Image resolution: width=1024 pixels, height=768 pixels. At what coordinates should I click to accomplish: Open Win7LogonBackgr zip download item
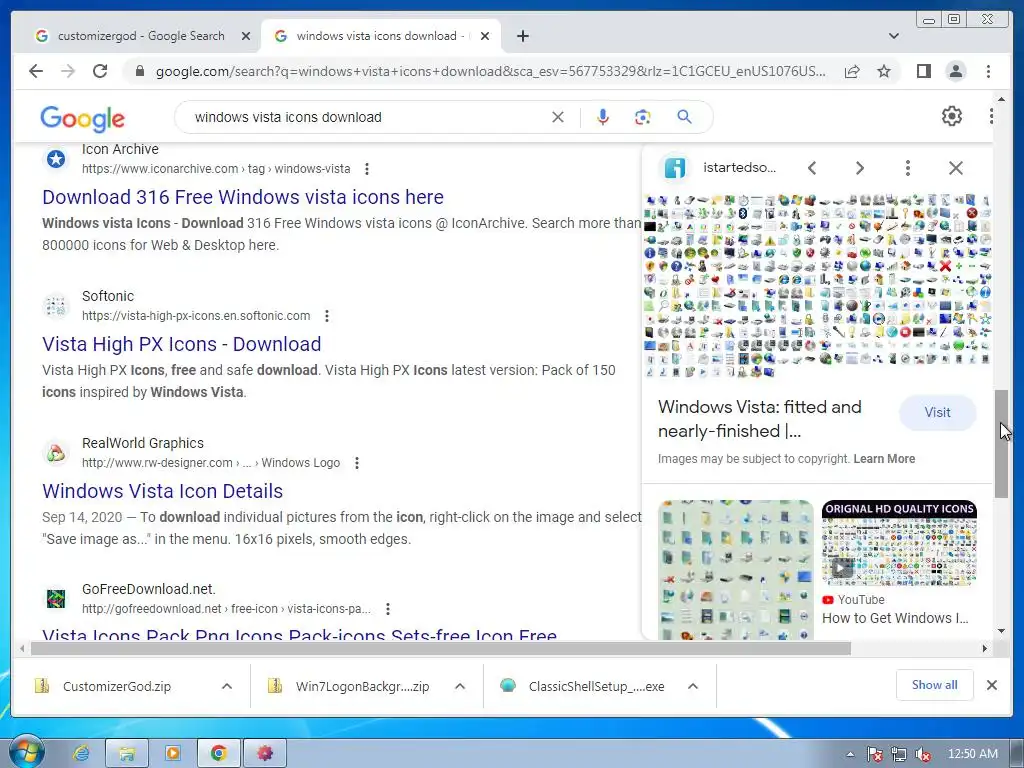coord(362,686)
